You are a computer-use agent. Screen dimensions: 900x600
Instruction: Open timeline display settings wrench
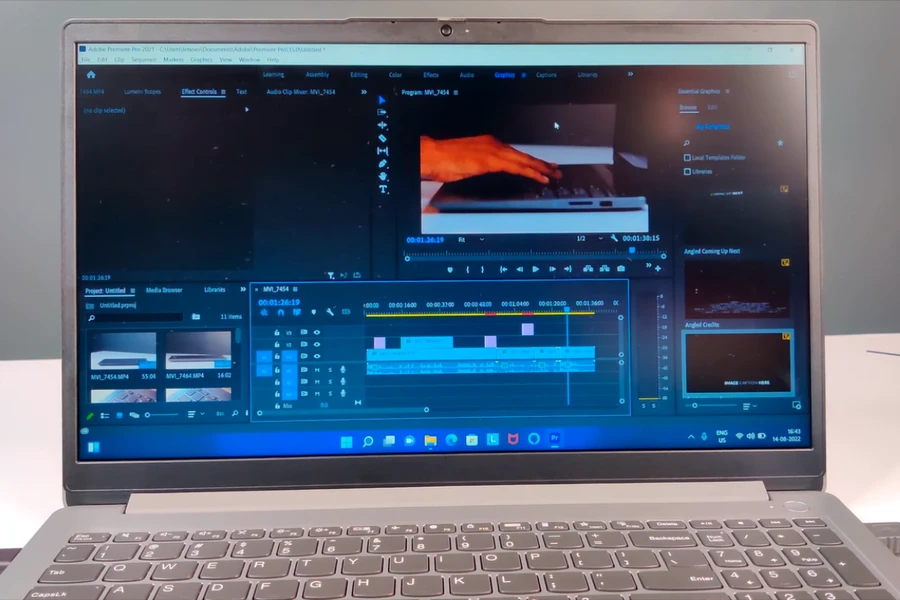tap(329, 312)
